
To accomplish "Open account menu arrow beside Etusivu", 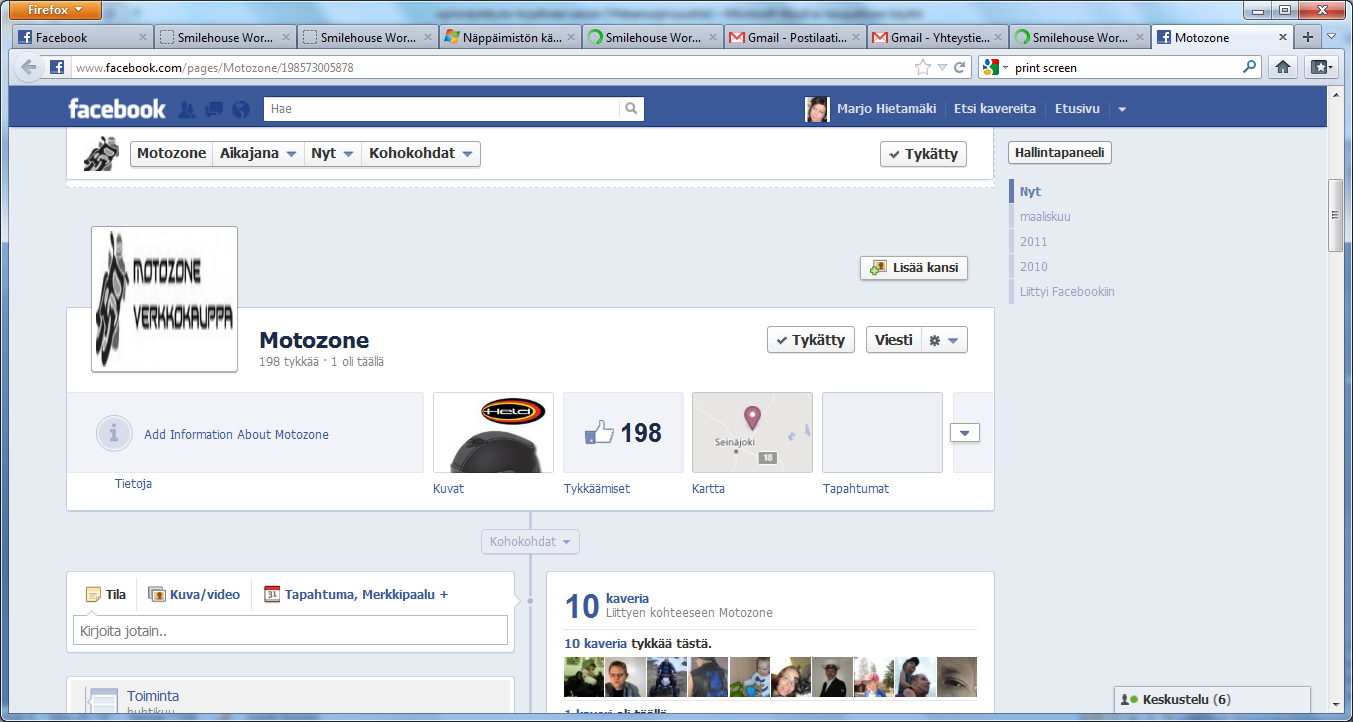I will pos(1122,109).
